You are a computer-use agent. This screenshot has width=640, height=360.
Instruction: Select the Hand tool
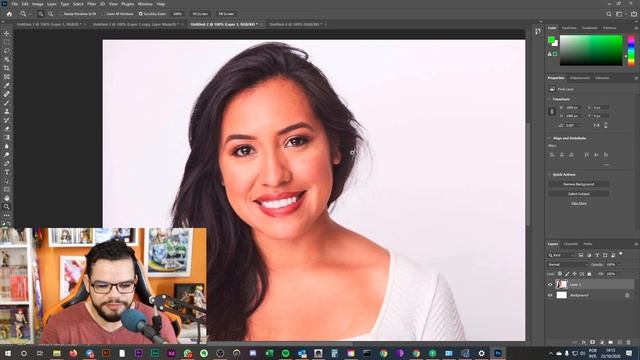7,198
